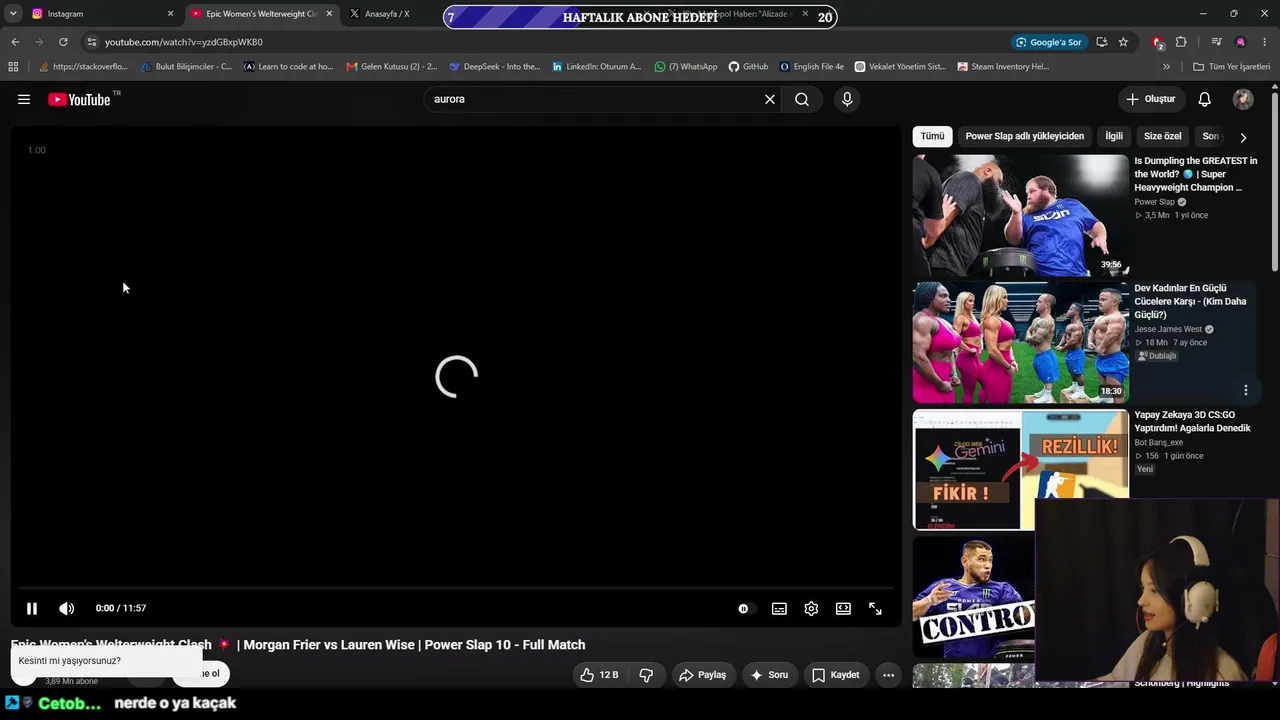Screen dimensions: 1280x720
Task: Open the Tüm Yer İşaretleri folder
Action: click(1231, 67)
